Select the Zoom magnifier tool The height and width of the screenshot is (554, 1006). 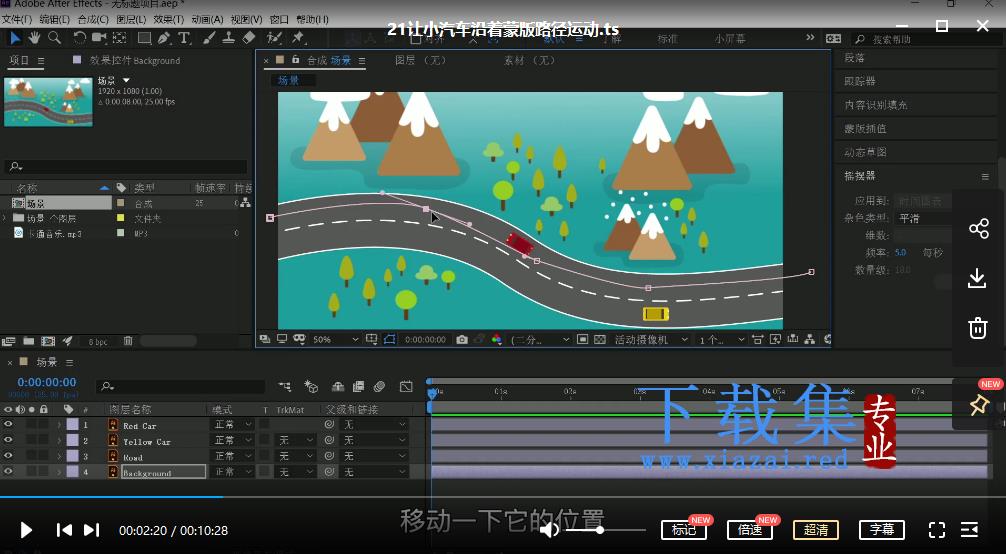pyautogui.click(x=55, y=38)
